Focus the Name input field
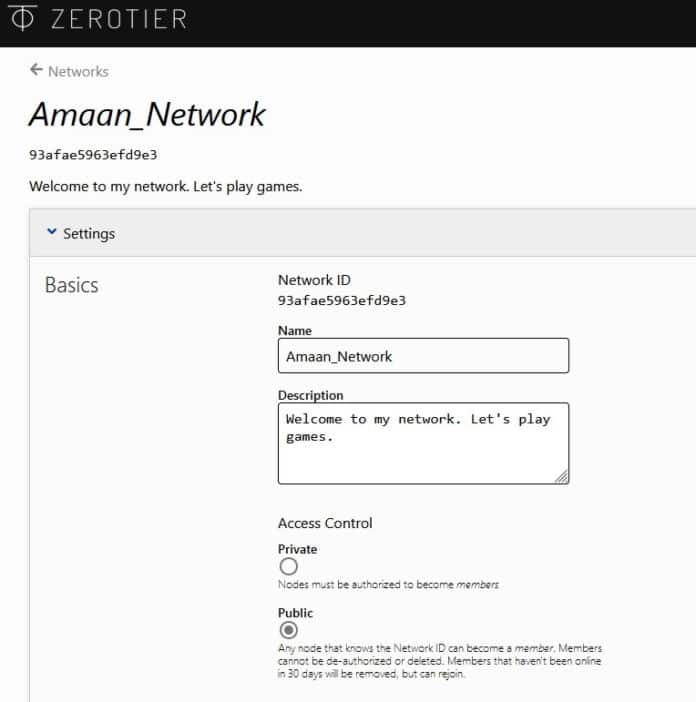Image resolution: width=696 pixels, height=702 pixels. (423, 355)
